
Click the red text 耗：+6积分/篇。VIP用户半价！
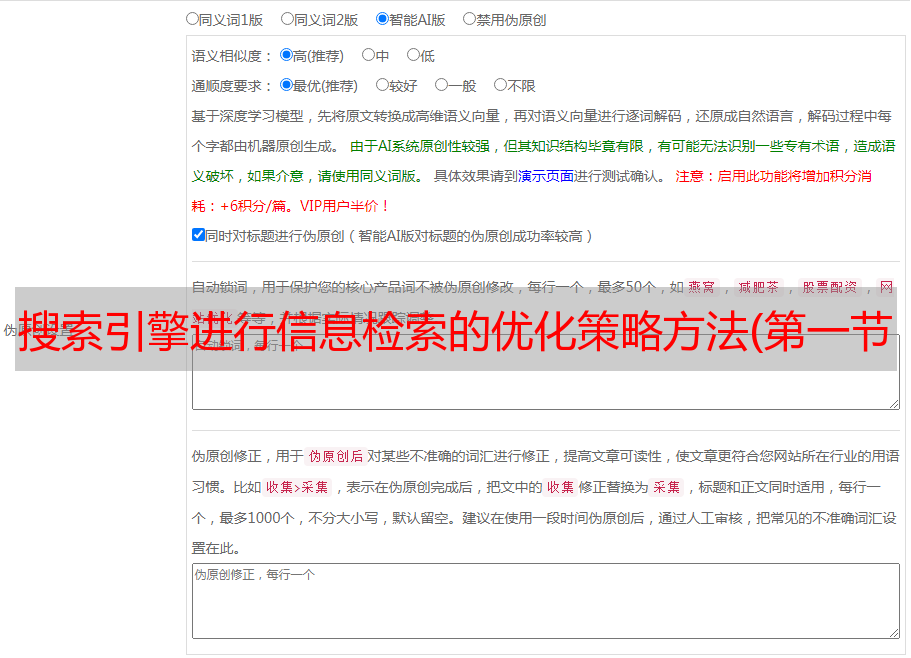(290, 206)
